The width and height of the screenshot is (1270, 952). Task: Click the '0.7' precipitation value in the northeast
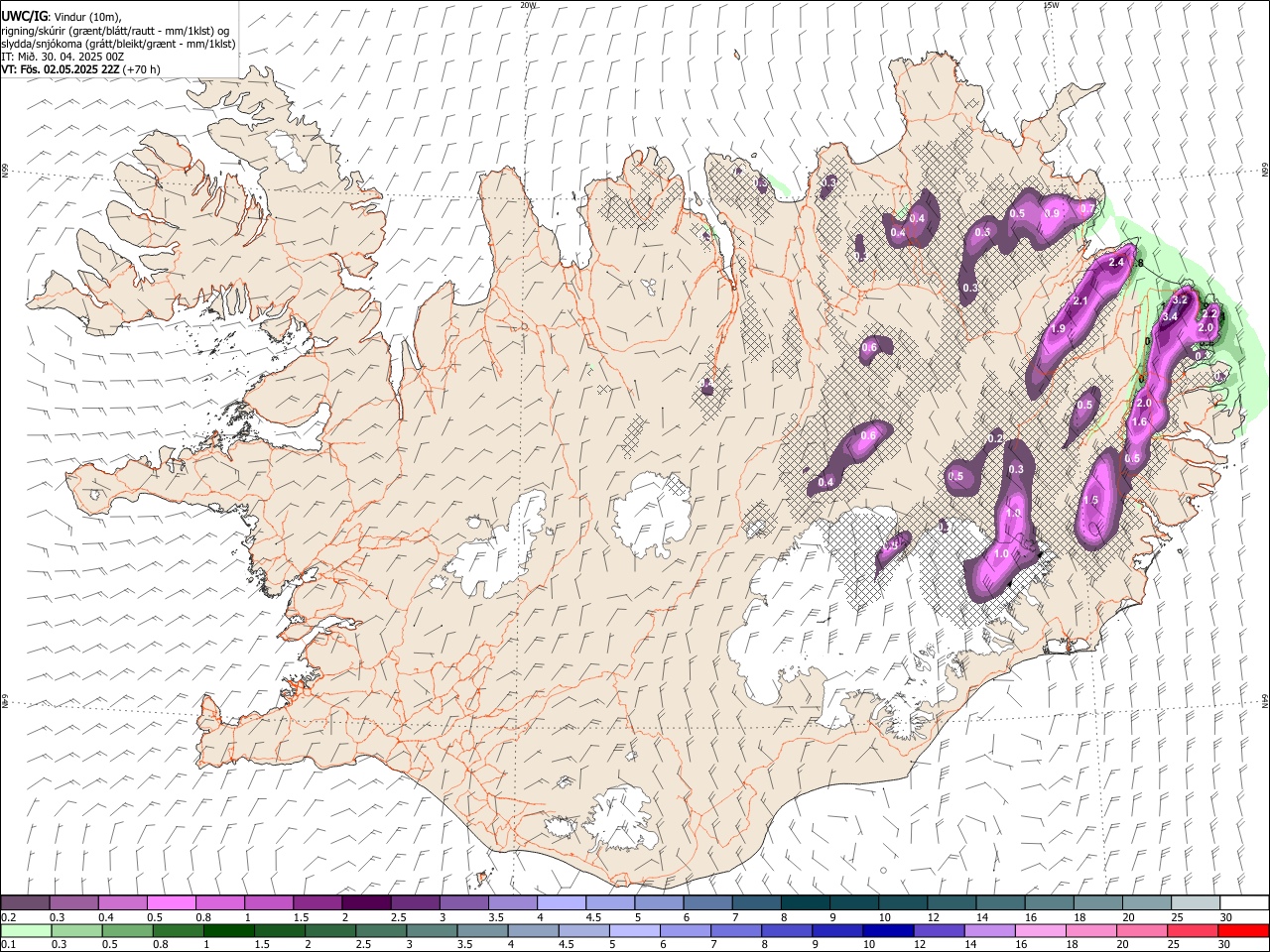1087,209
